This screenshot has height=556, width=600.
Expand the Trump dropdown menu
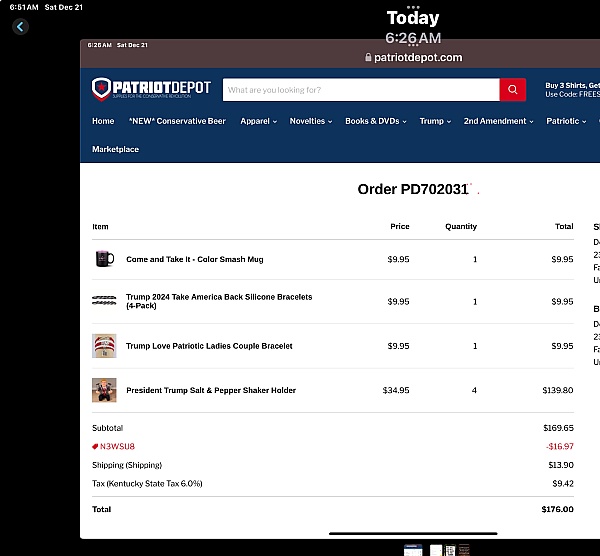tap(435, 121)
